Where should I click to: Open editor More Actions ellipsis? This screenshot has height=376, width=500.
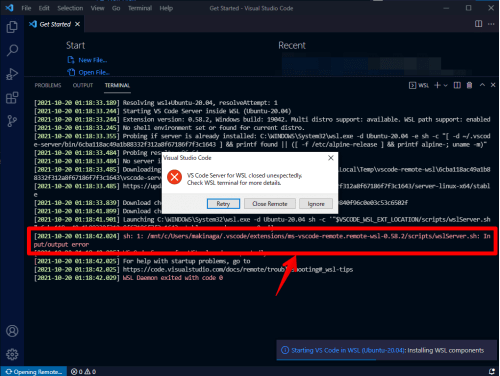pyautogui.click(x=491, y=24)
